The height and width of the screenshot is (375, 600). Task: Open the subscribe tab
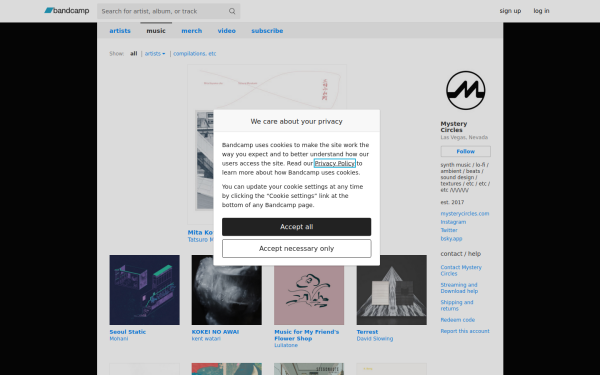pos(267,31)
